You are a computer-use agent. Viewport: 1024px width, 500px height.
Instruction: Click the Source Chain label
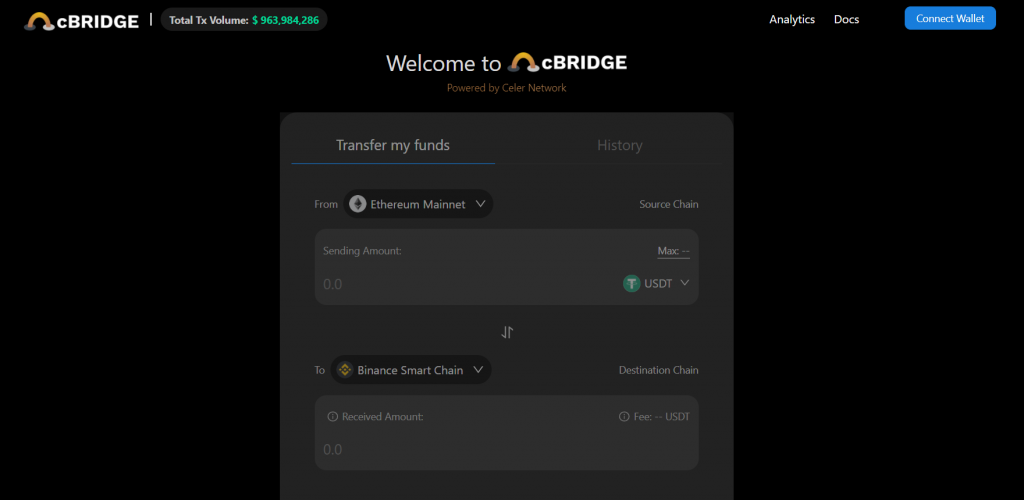tap(669, 204)
